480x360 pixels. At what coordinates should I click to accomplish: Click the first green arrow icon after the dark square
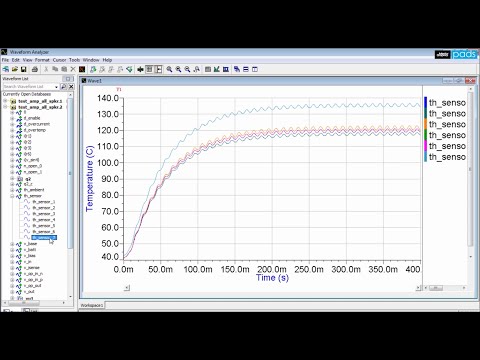93,69
